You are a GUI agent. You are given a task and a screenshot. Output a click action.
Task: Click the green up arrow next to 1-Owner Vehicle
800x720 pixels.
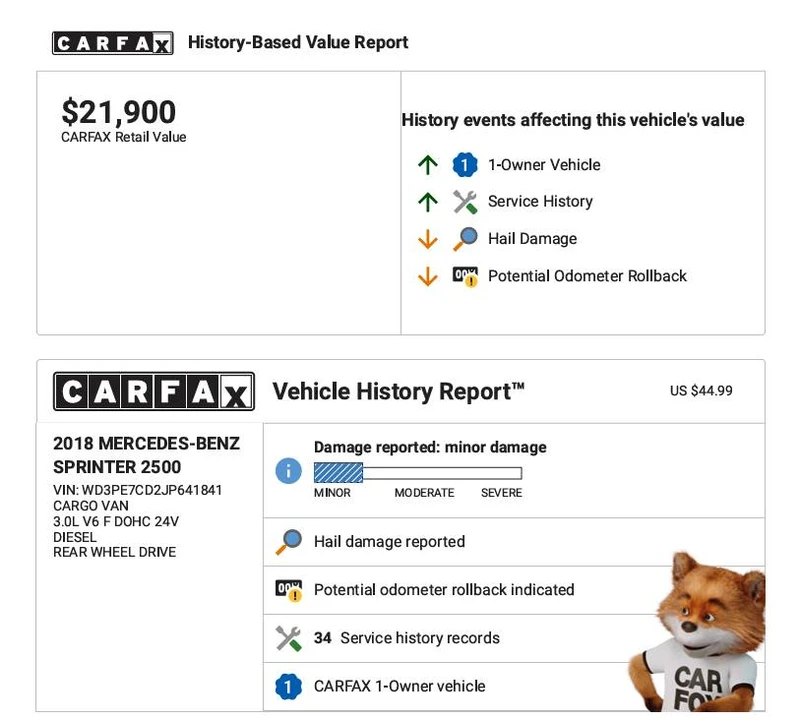coord(428,165)
